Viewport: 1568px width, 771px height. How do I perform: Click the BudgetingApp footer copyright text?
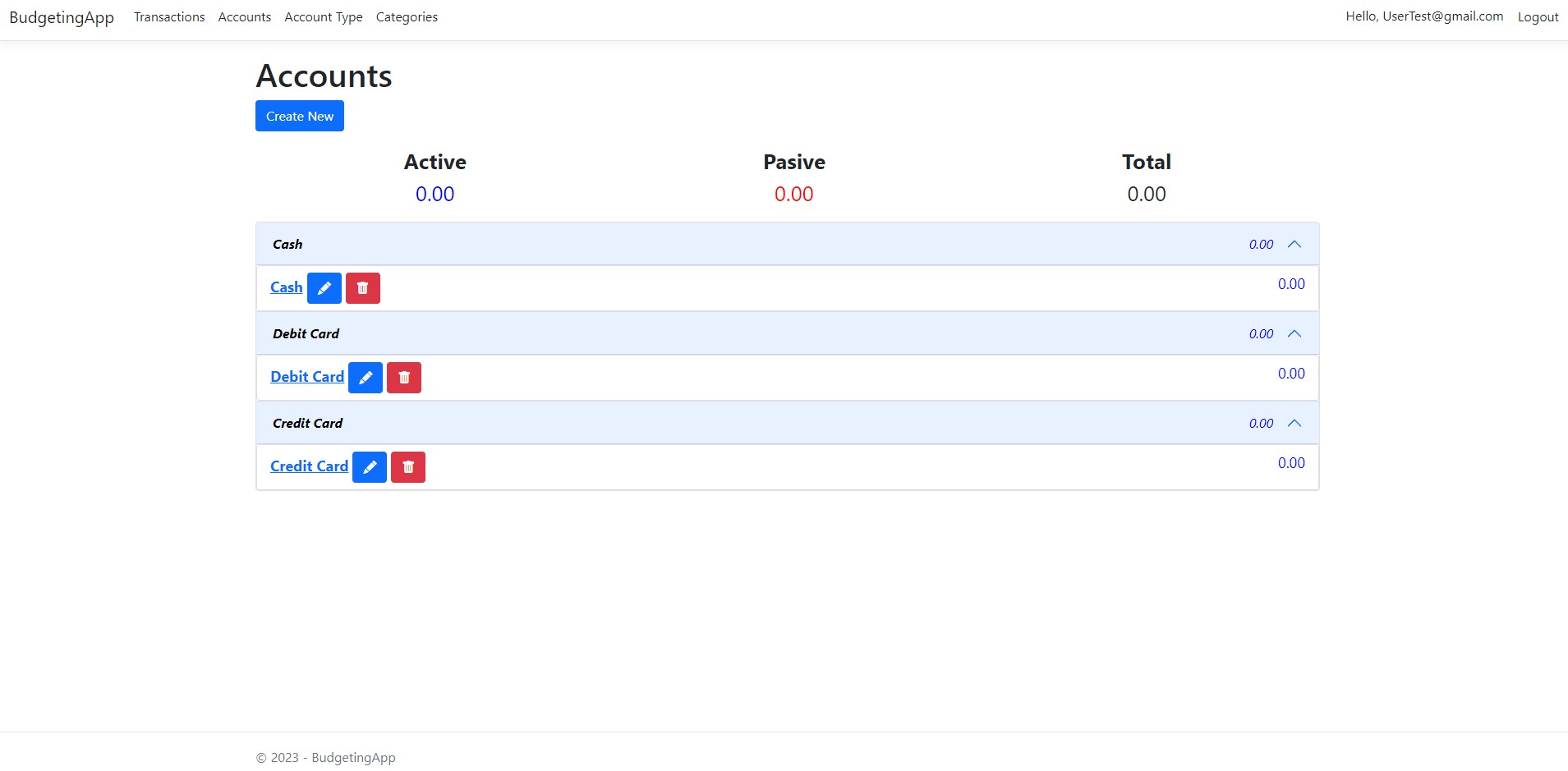point(325,757)
